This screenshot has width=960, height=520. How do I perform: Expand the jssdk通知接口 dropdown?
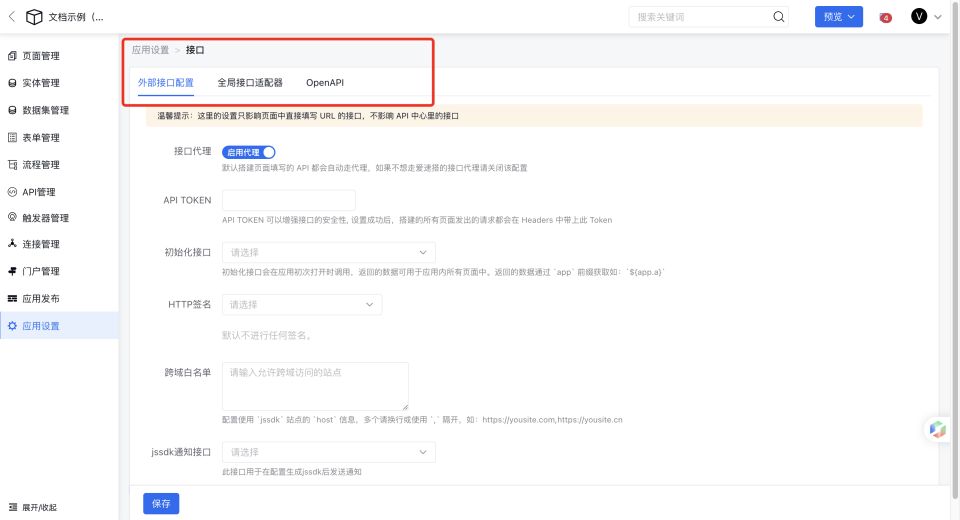click(328, 452)
